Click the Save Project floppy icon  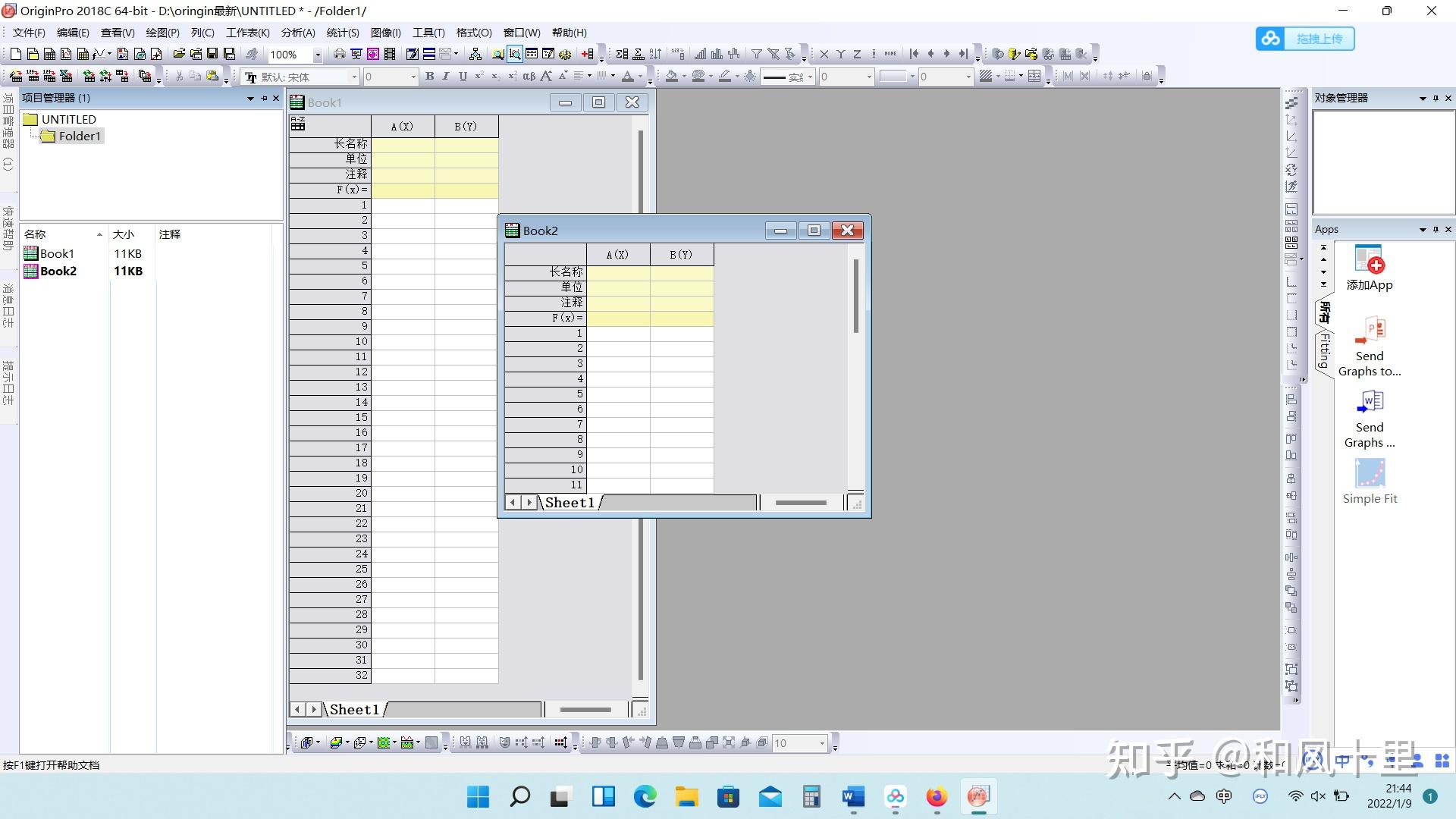pyautogui.click(x=212, y=54)
